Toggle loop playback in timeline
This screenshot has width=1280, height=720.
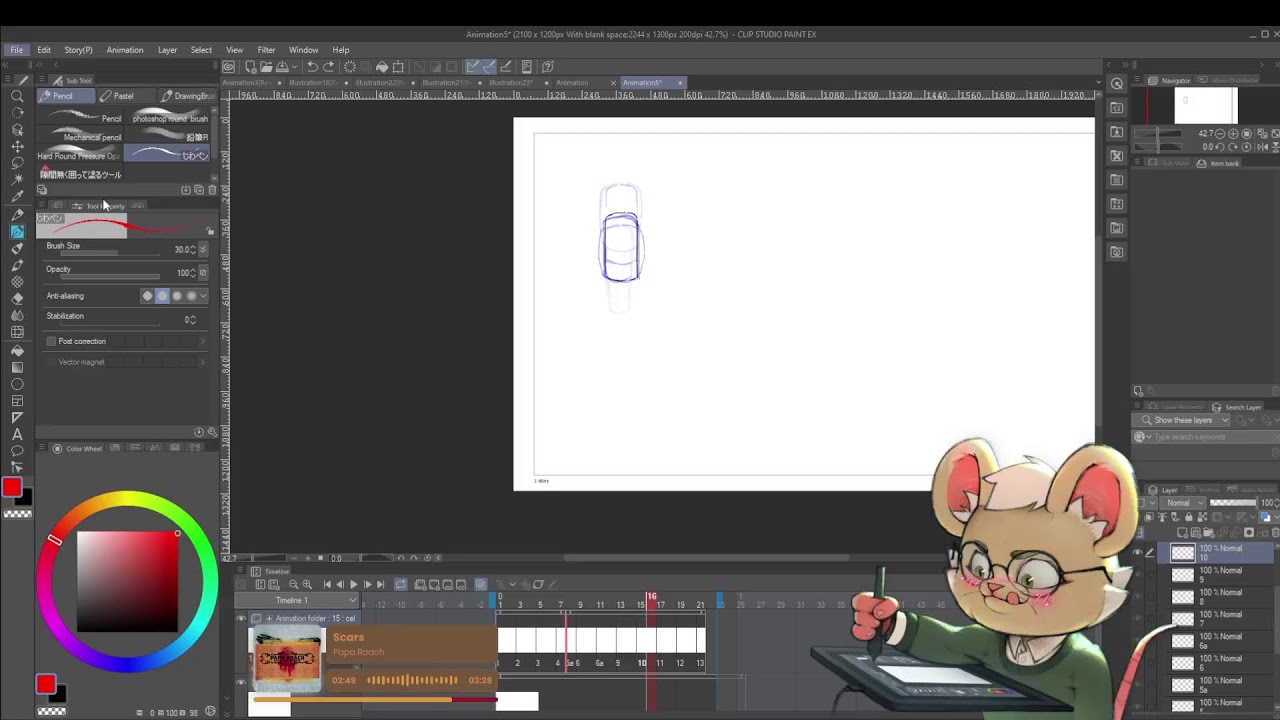400,584
